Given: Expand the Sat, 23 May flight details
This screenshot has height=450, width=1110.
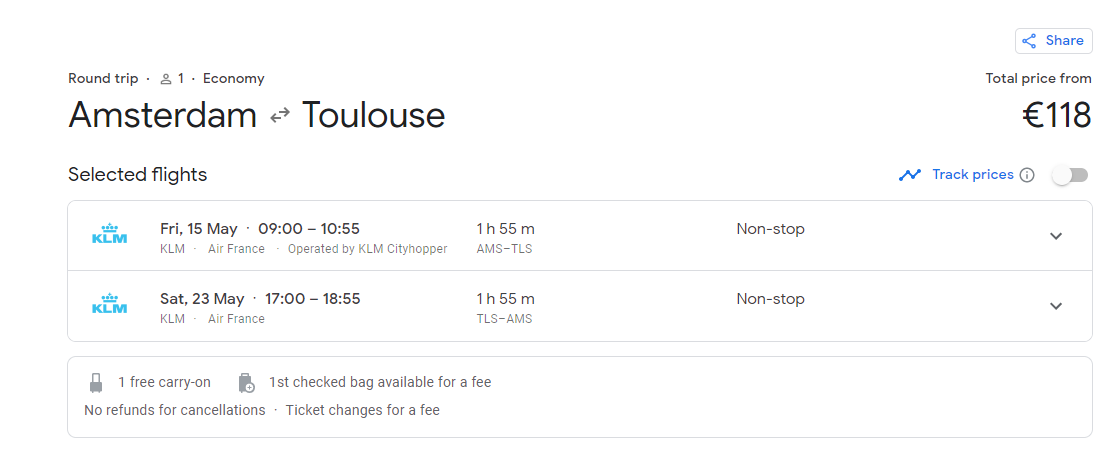Looking at the screenshot, I should pyautogui.click(x=1055, y=306).
